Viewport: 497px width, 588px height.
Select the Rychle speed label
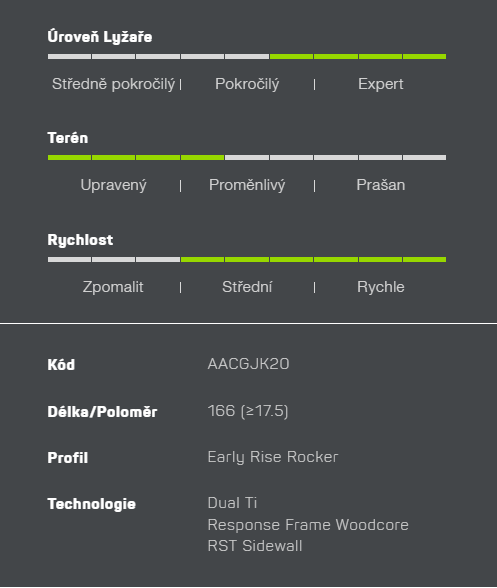(x=380, y=287)
